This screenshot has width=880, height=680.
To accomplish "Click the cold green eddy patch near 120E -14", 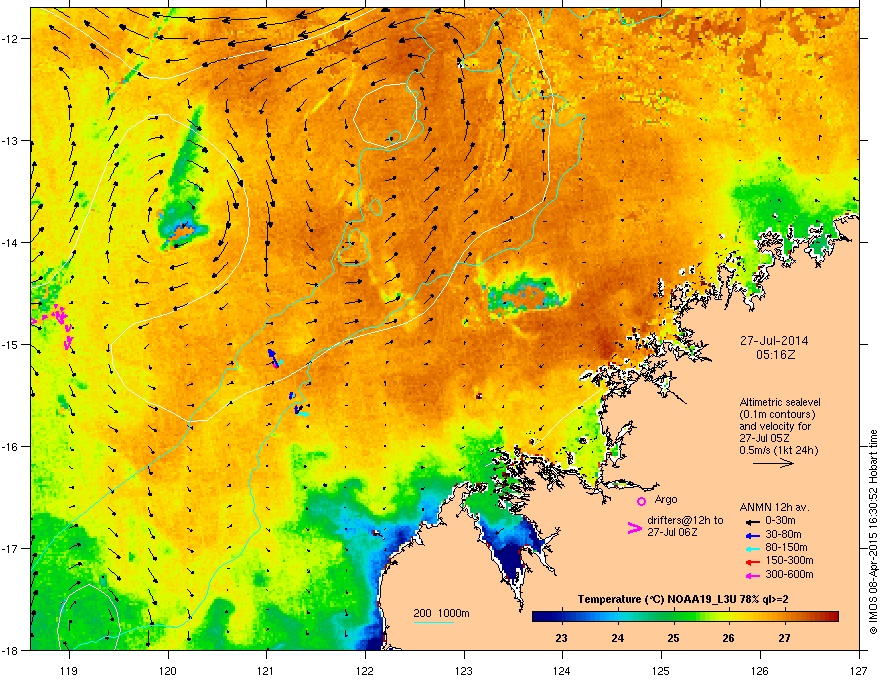I will pos(183,227).
